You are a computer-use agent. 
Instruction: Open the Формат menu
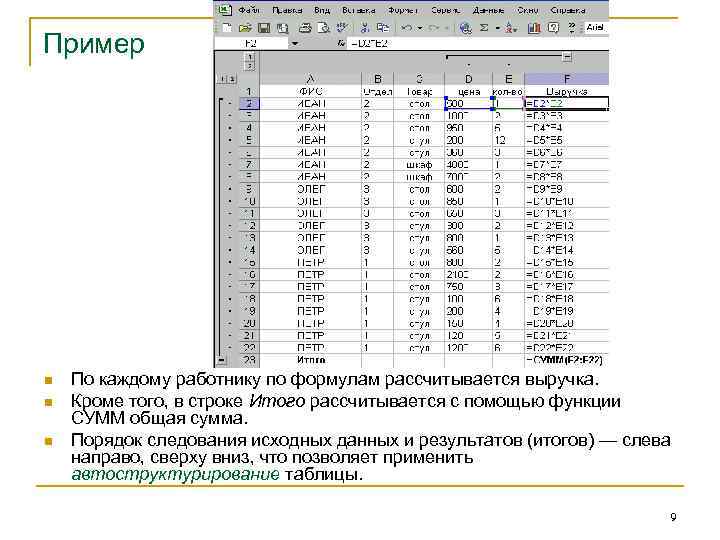tap(403, 10)
